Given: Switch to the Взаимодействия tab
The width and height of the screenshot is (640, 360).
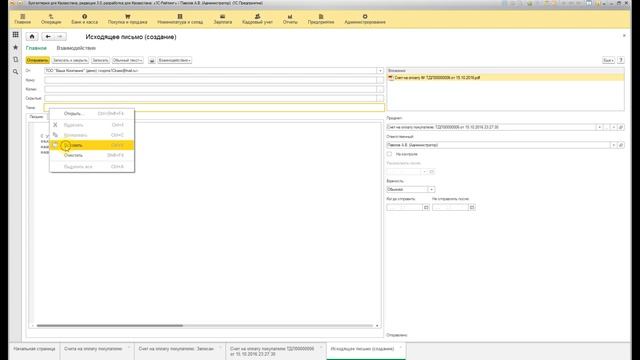Looking at the screenshot, I should click(76, 48).
